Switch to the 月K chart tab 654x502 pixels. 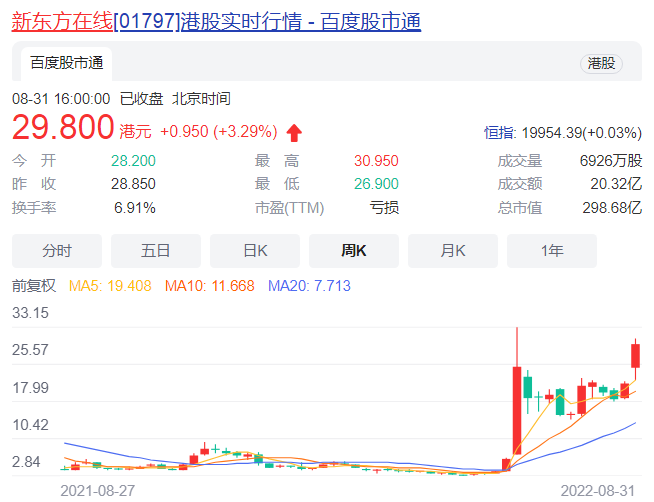point(453,251)
